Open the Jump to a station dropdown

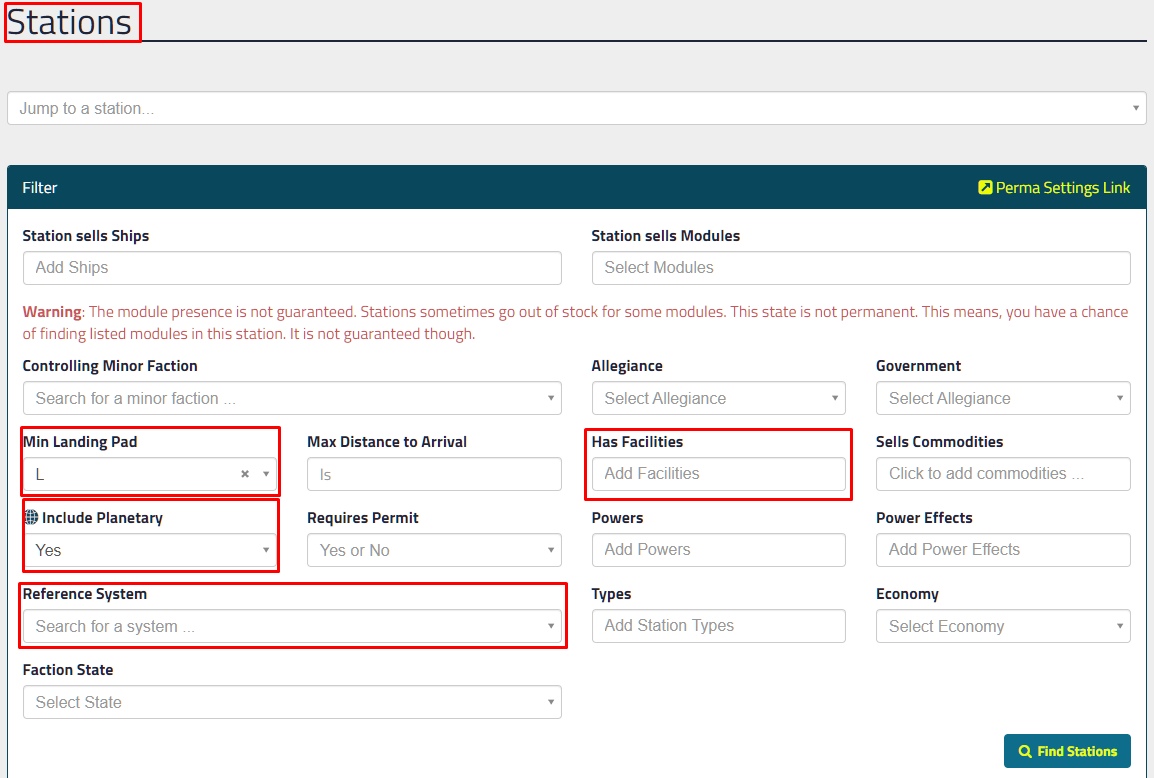coord(576,108)
